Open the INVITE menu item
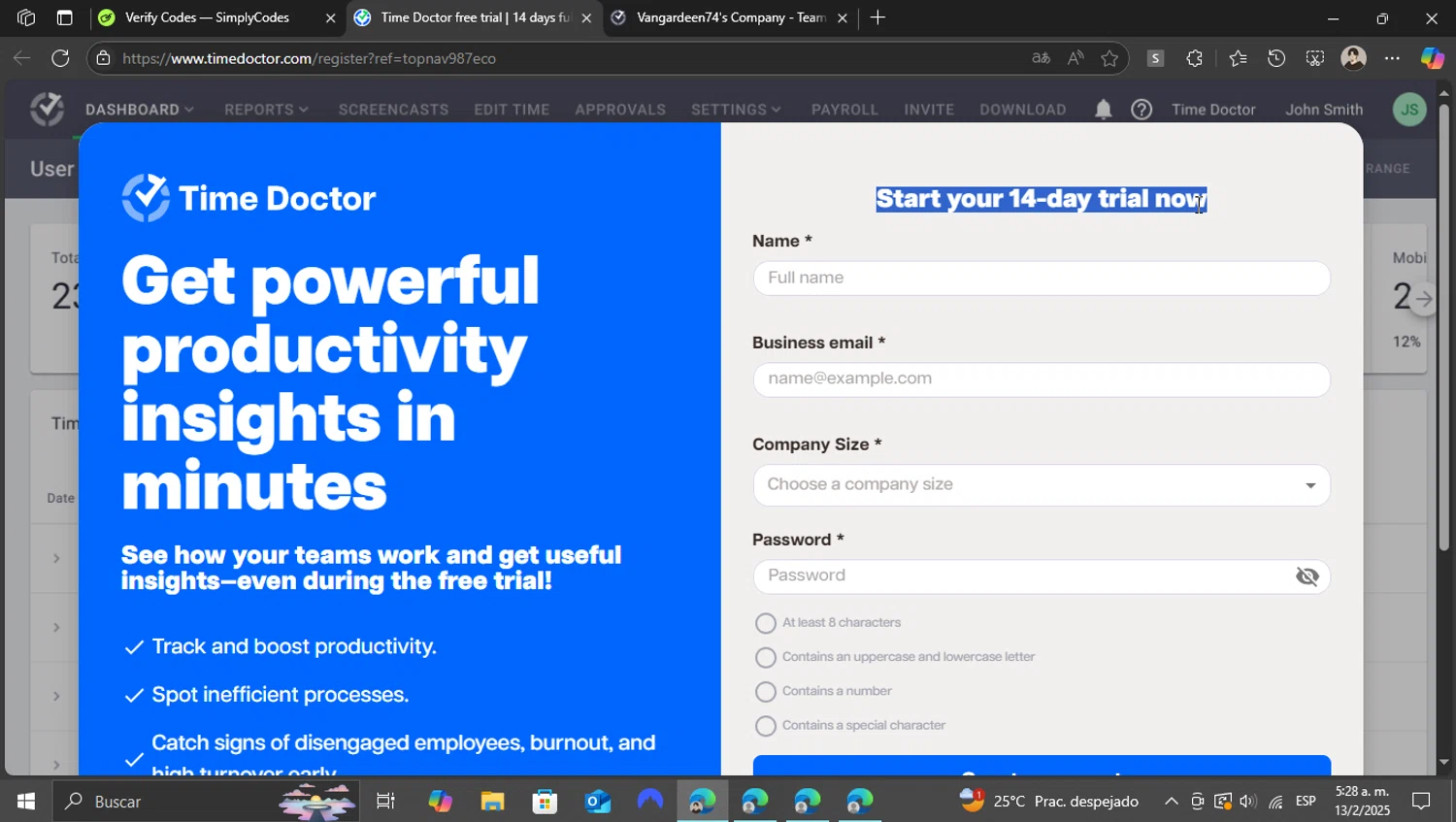This screenshot has width=1456, height=822. 929,110
